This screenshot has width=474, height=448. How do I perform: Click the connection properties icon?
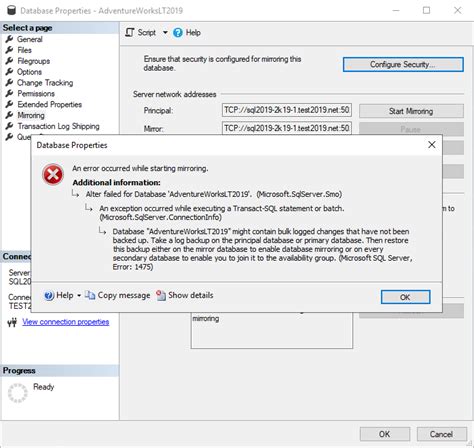tap(12, 322)
